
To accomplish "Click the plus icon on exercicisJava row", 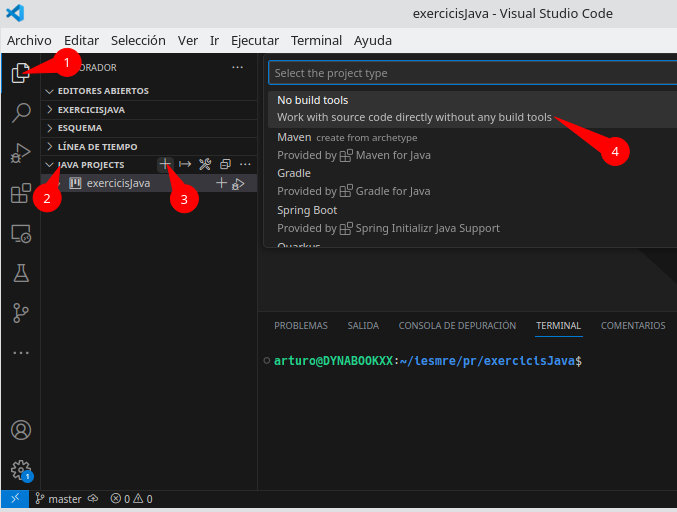I will pyautogui.click(x=221, y=183).
